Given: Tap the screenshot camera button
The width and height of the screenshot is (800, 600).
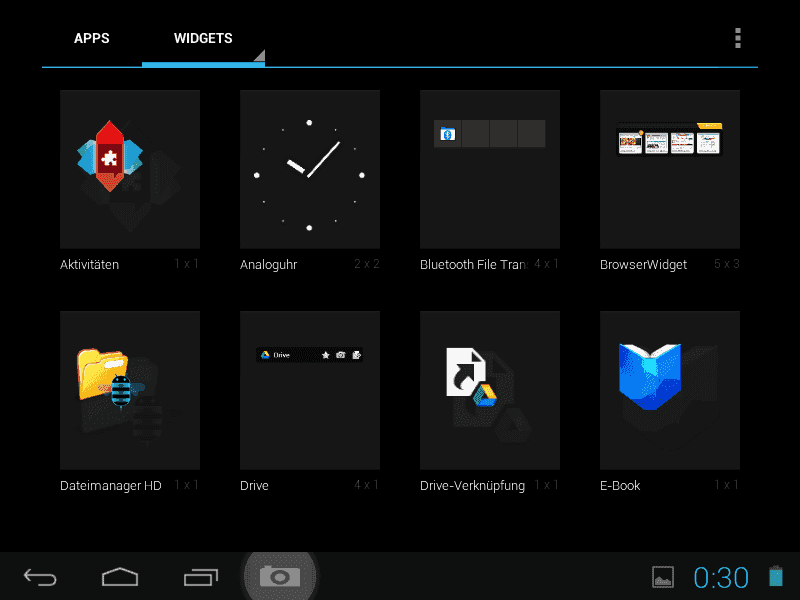Looking at the screenshot, I should pyautogui.click(x=280, y=577).
